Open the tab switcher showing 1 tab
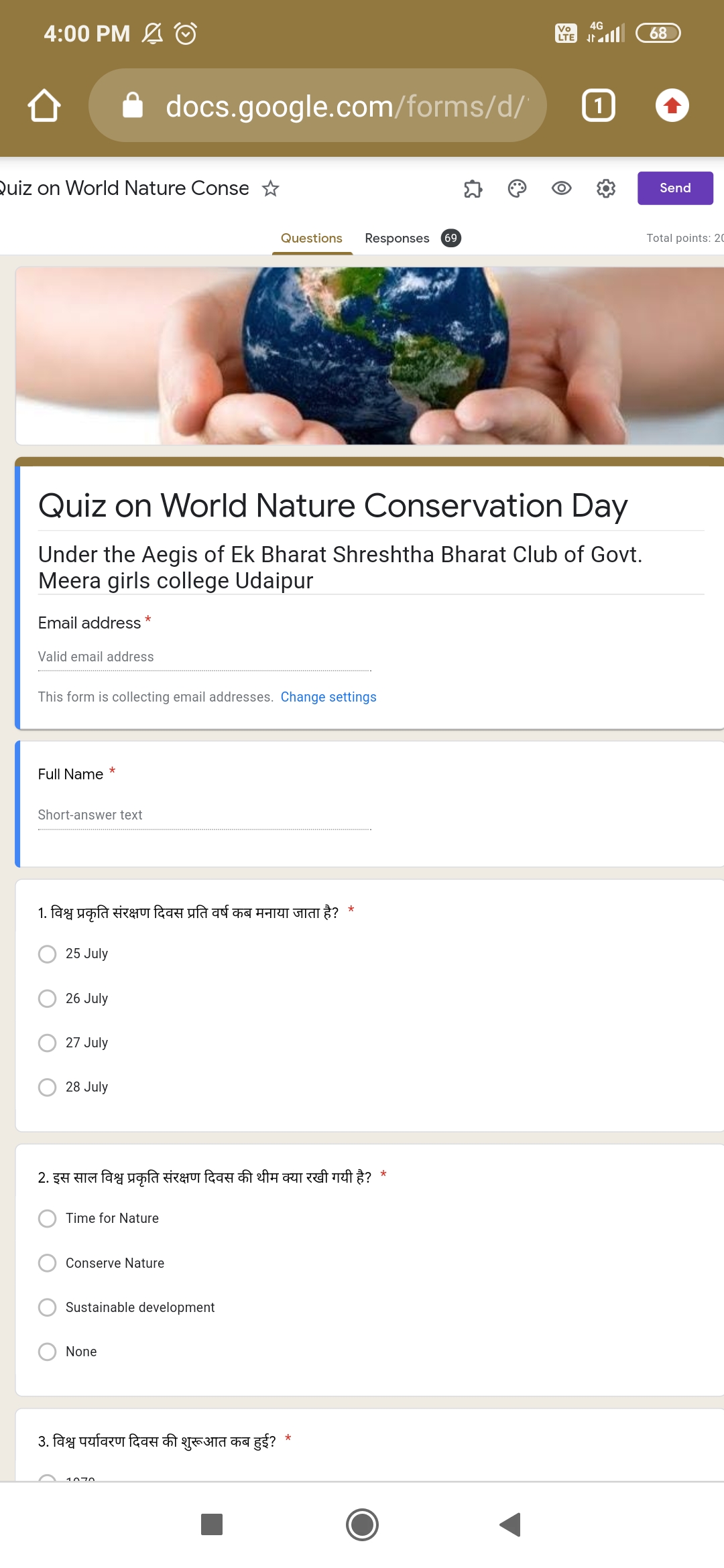724x1568 pixels. tap(598, 106)
